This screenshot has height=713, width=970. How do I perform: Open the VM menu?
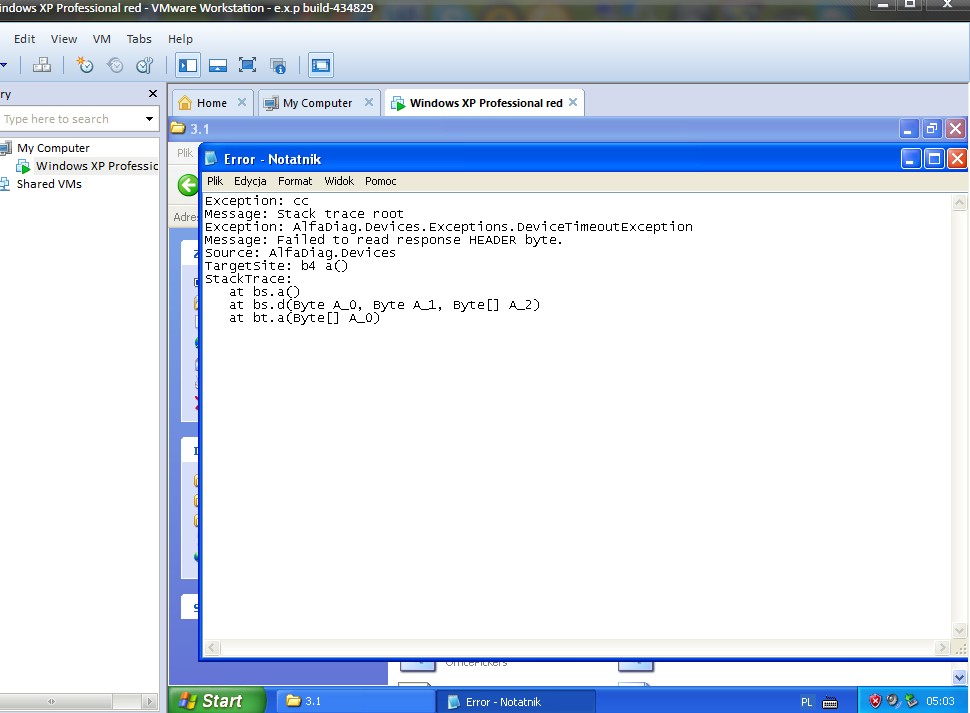point(101,39)
